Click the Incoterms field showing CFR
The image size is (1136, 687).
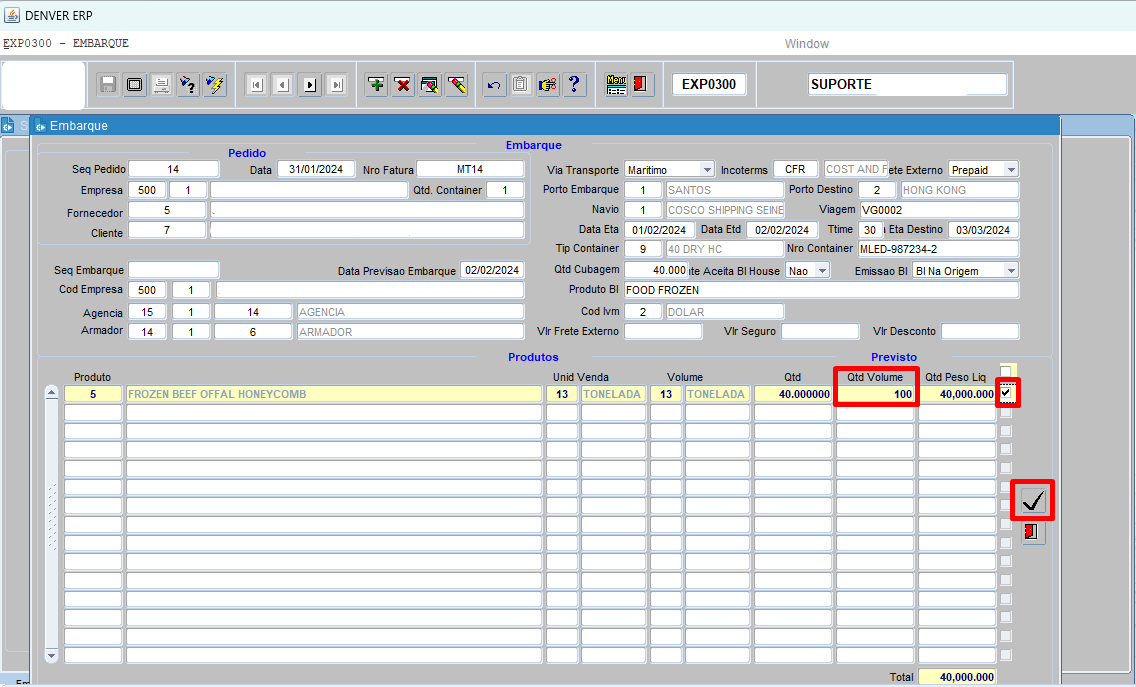(x=795, y=169)
